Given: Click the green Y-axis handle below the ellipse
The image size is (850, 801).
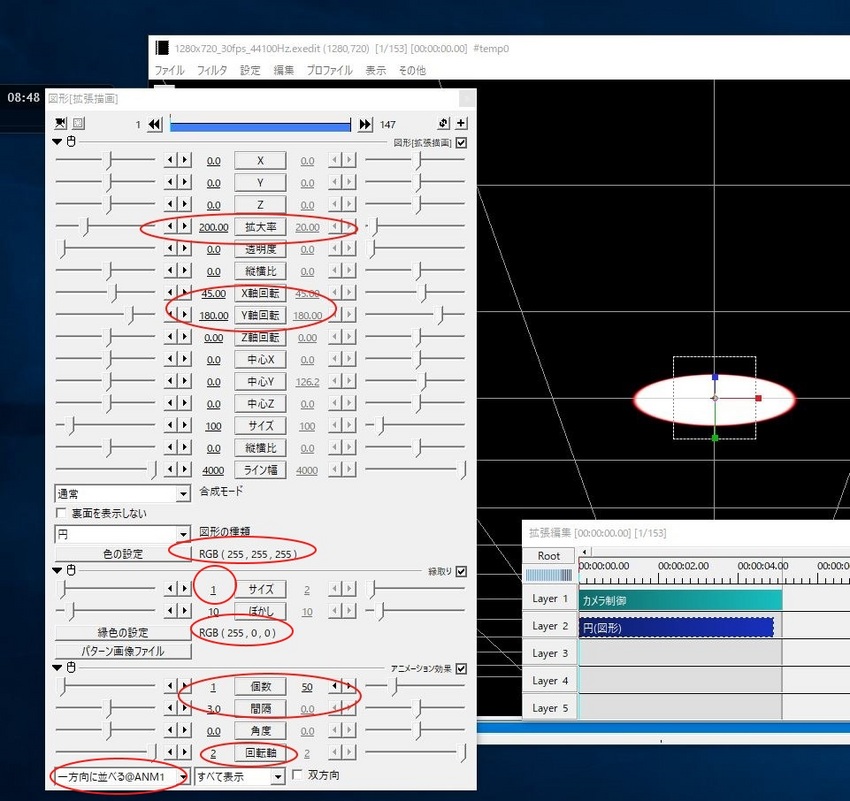Looking at the screenshot, I should [715, 437].
